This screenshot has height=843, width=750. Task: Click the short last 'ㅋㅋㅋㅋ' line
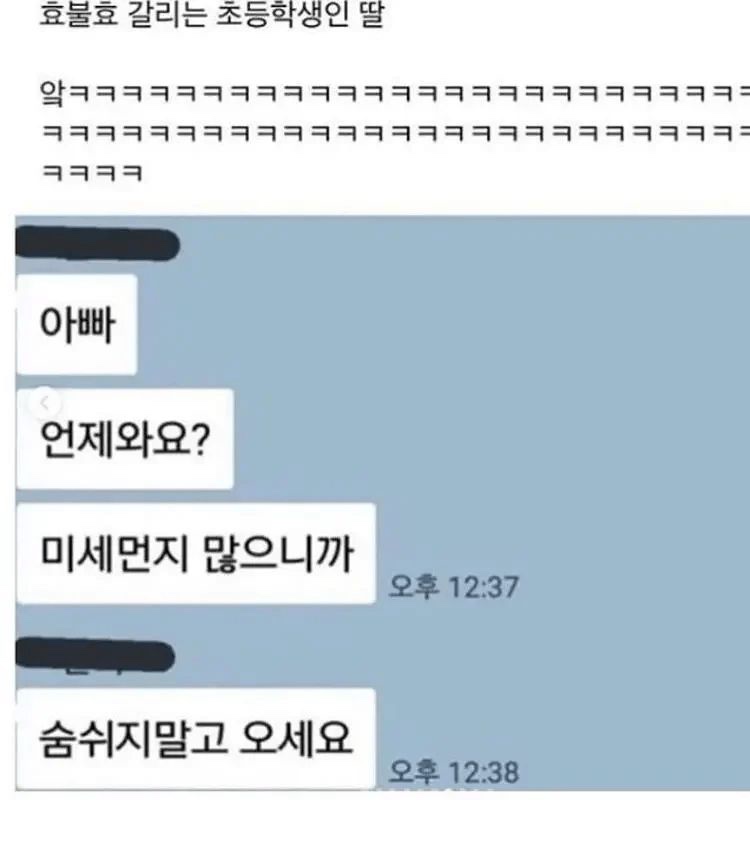pyautogui.click(x=92, y=173)
